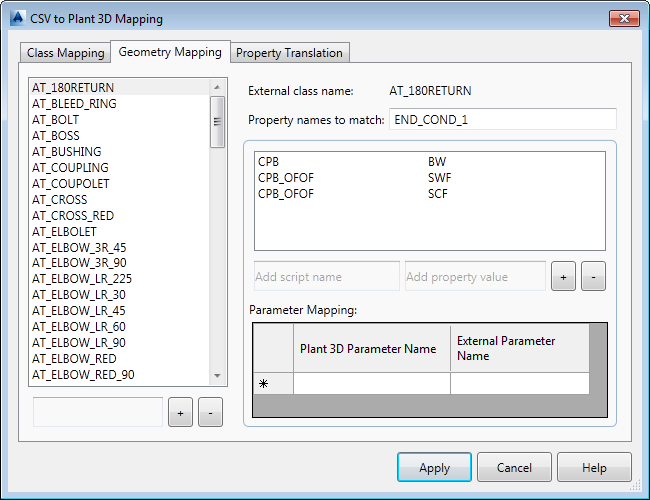Screen dimensions: 650x500
Task: Apply the mapping changes
Action: coord(434,467)
